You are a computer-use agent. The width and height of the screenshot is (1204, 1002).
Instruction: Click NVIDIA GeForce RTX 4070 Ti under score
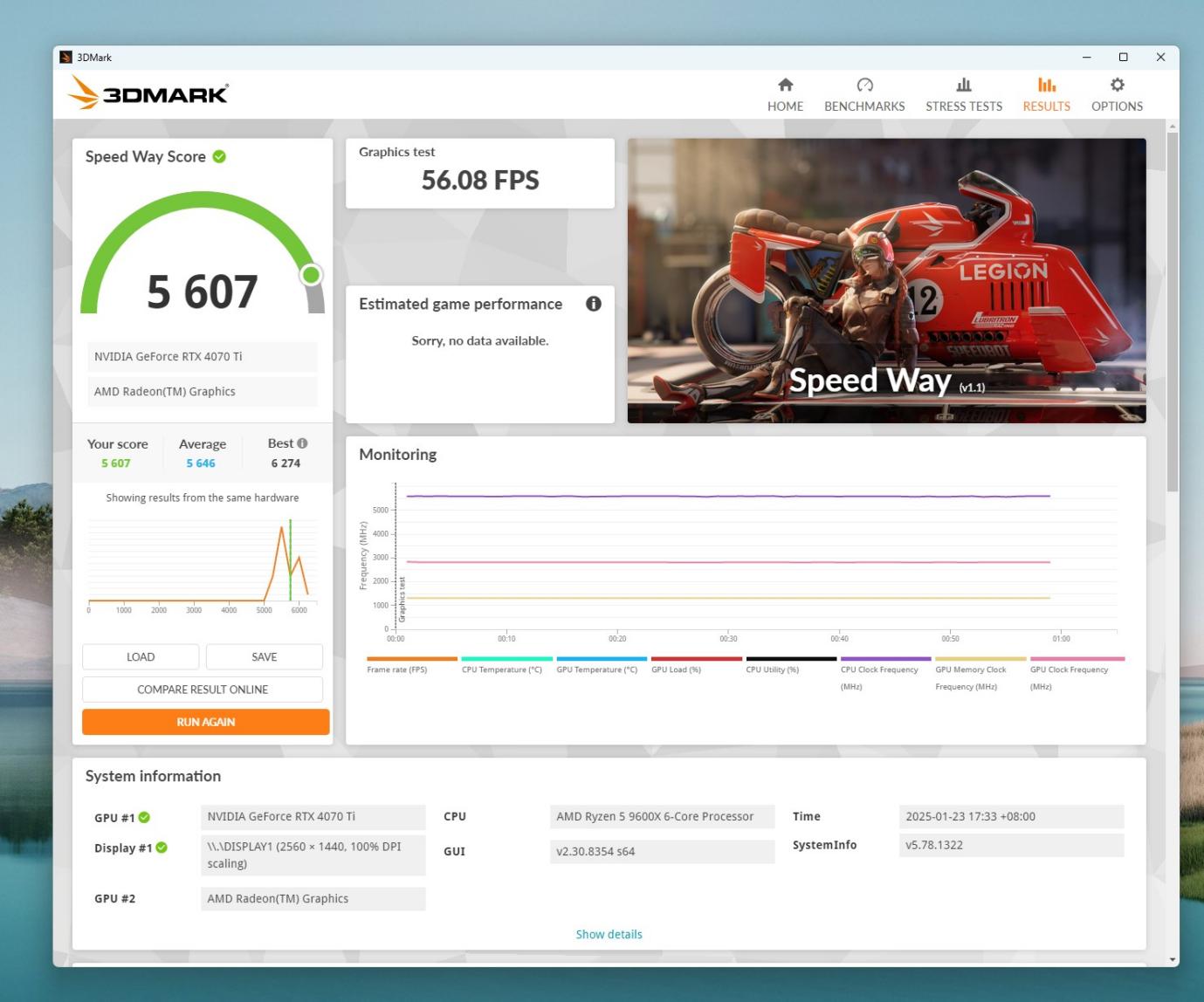coord(203,356)
